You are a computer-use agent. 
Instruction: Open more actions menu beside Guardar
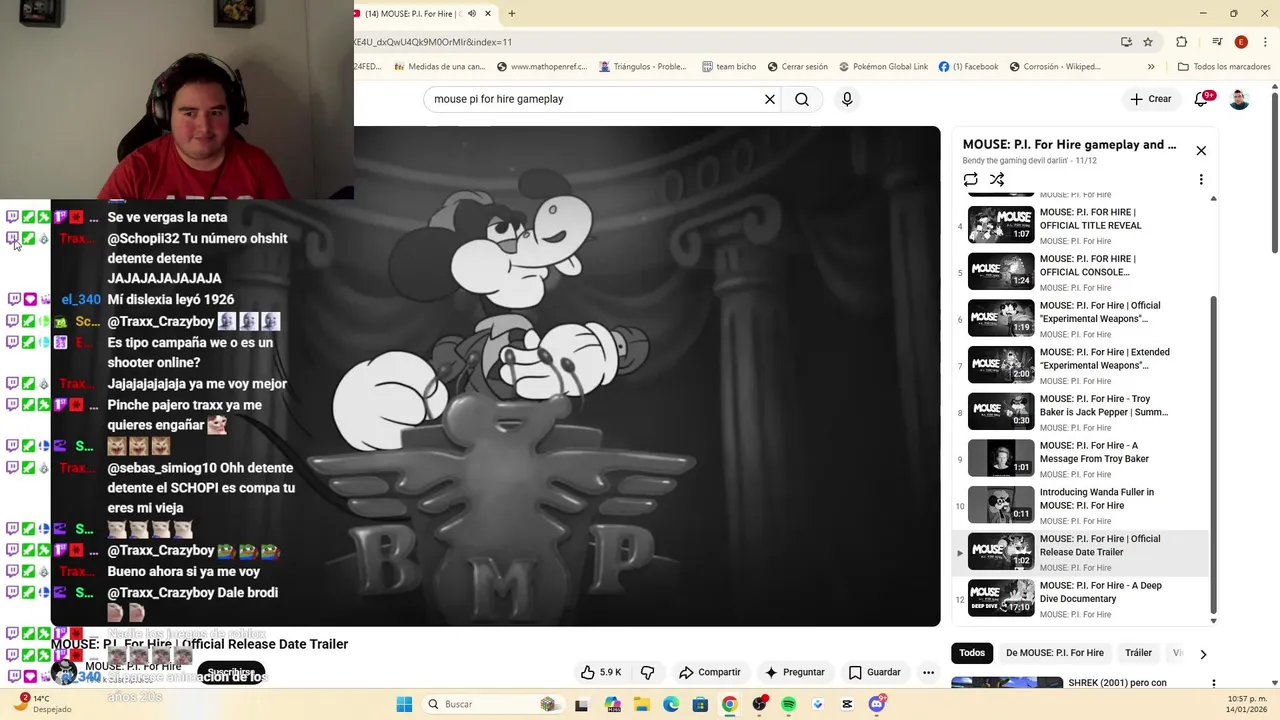coord(928,672)
